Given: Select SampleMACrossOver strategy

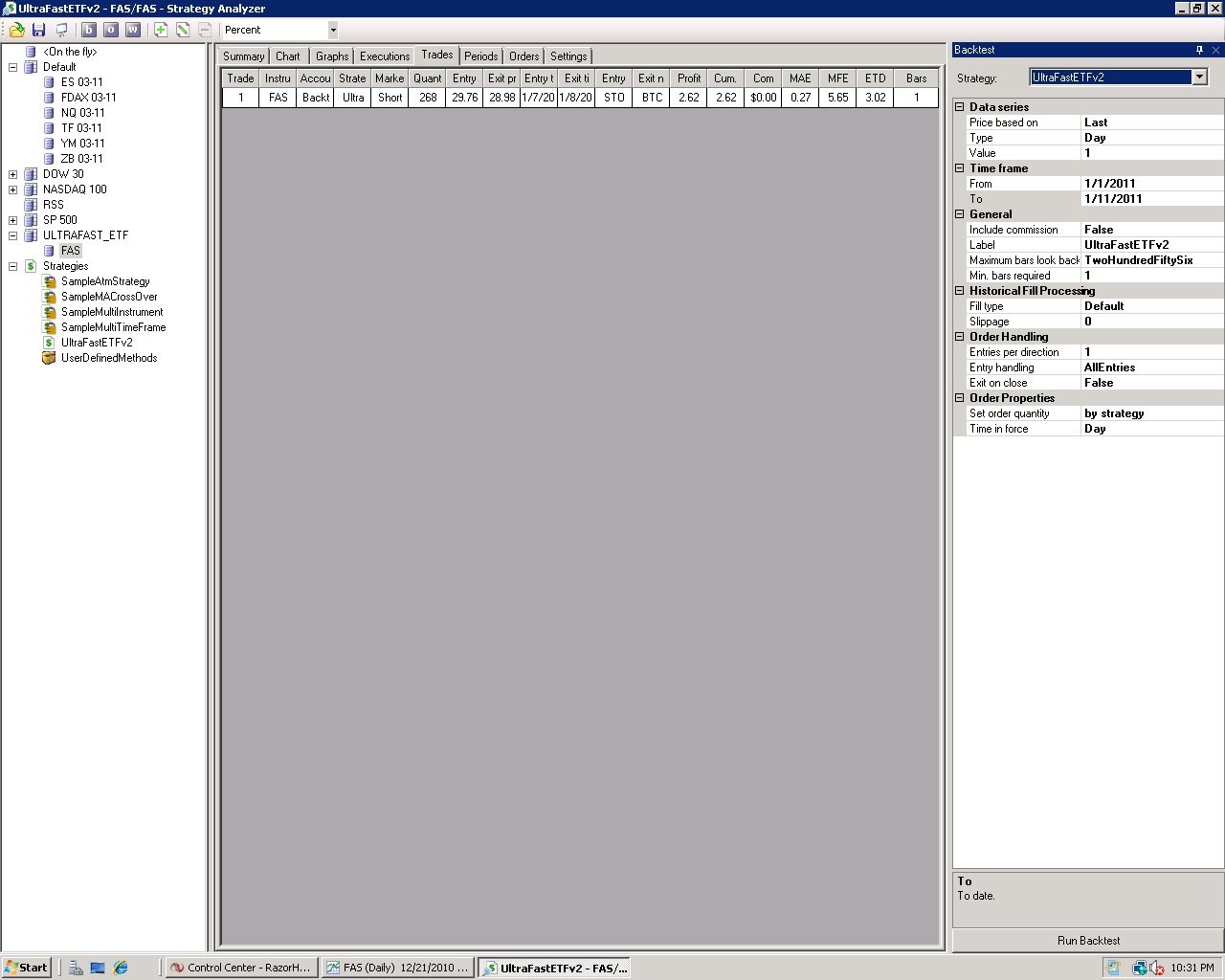Looking at the screenshot, I should (109, 297).
